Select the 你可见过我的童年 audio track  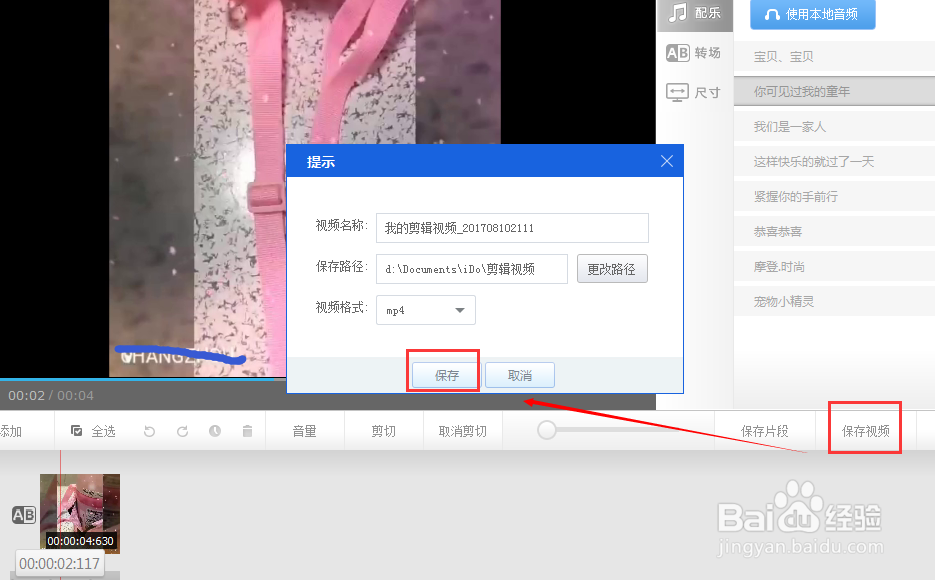point(833,90)
